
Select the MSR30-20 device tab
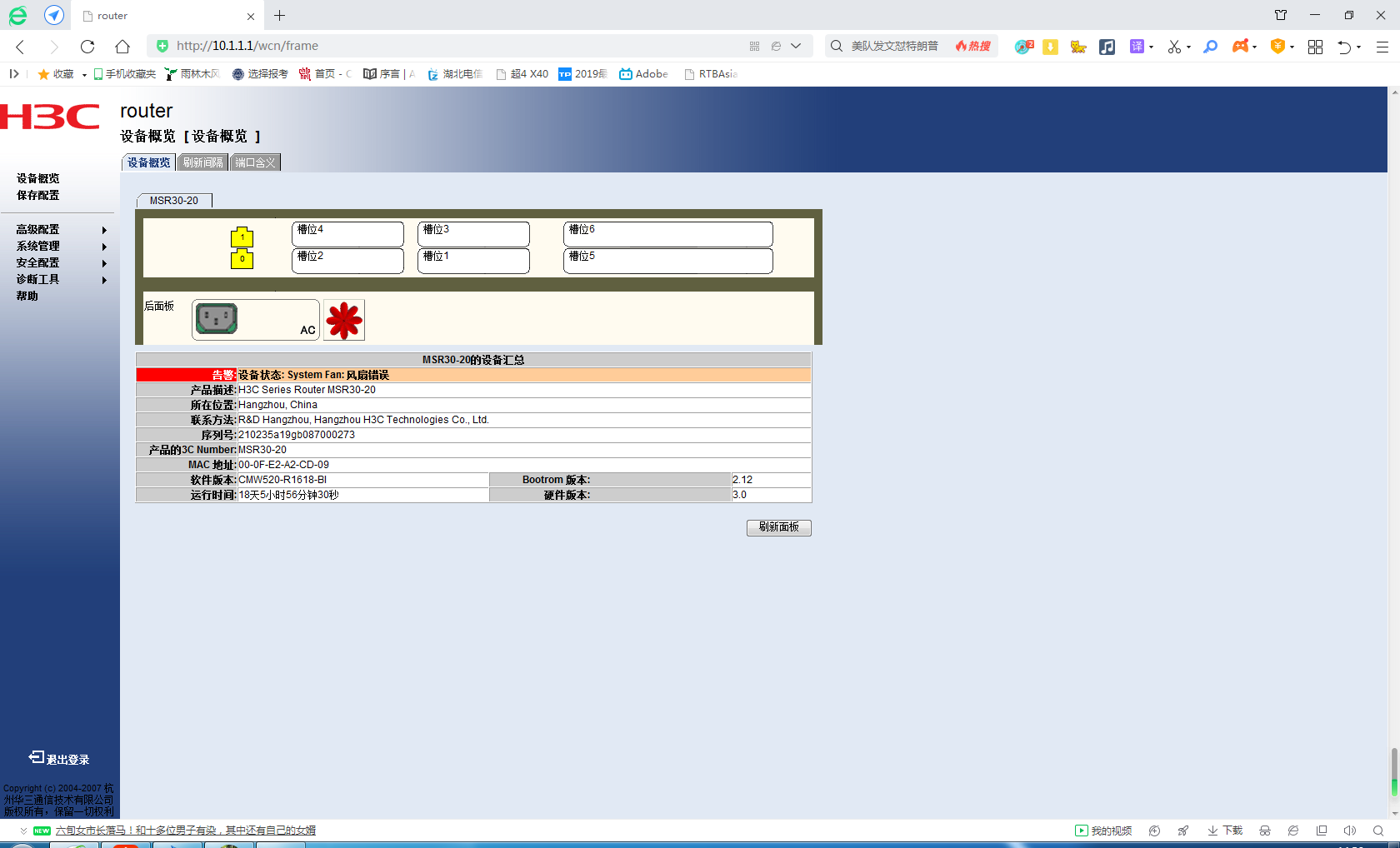pyautogui.click(x=174, y=201)
